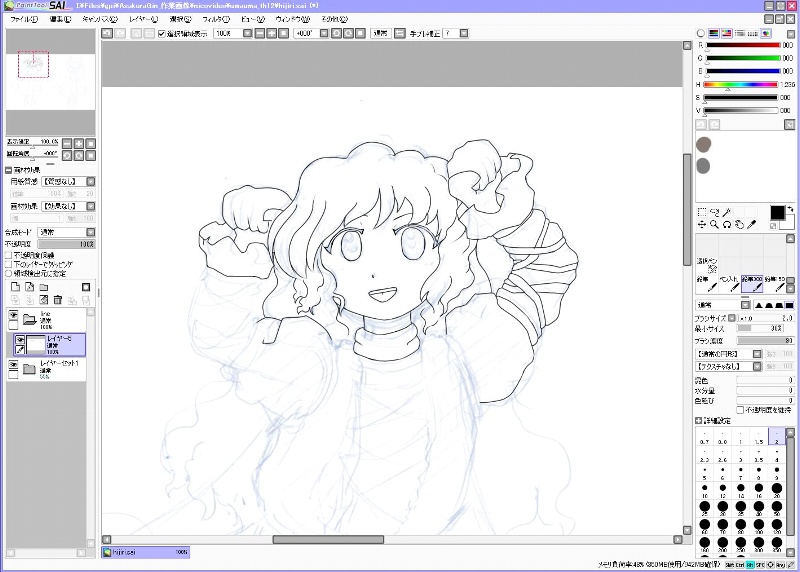
Task: Select the magic wand tool
Action: point(726,212)
